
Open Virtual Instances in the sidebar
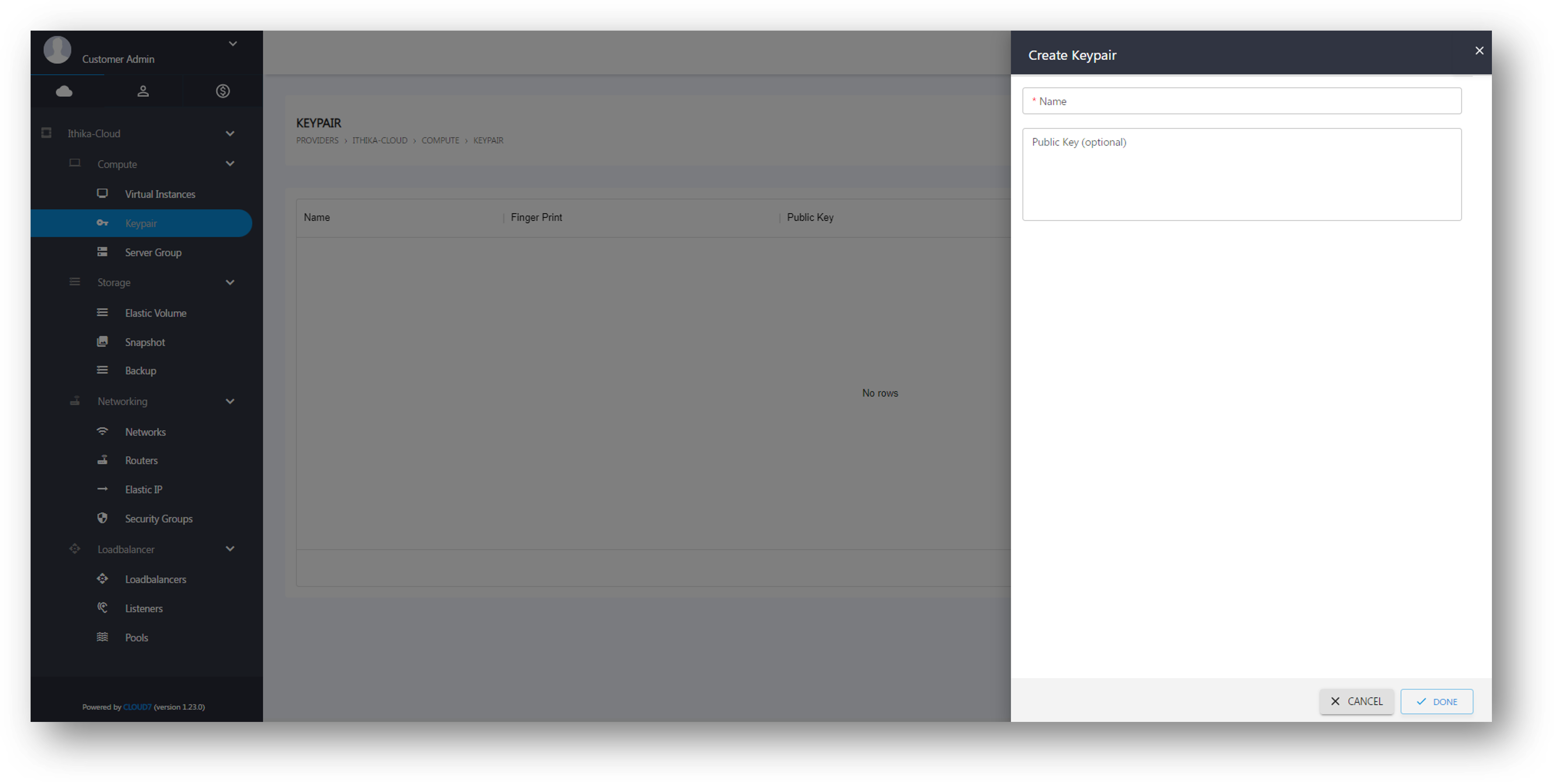[160, 194]
